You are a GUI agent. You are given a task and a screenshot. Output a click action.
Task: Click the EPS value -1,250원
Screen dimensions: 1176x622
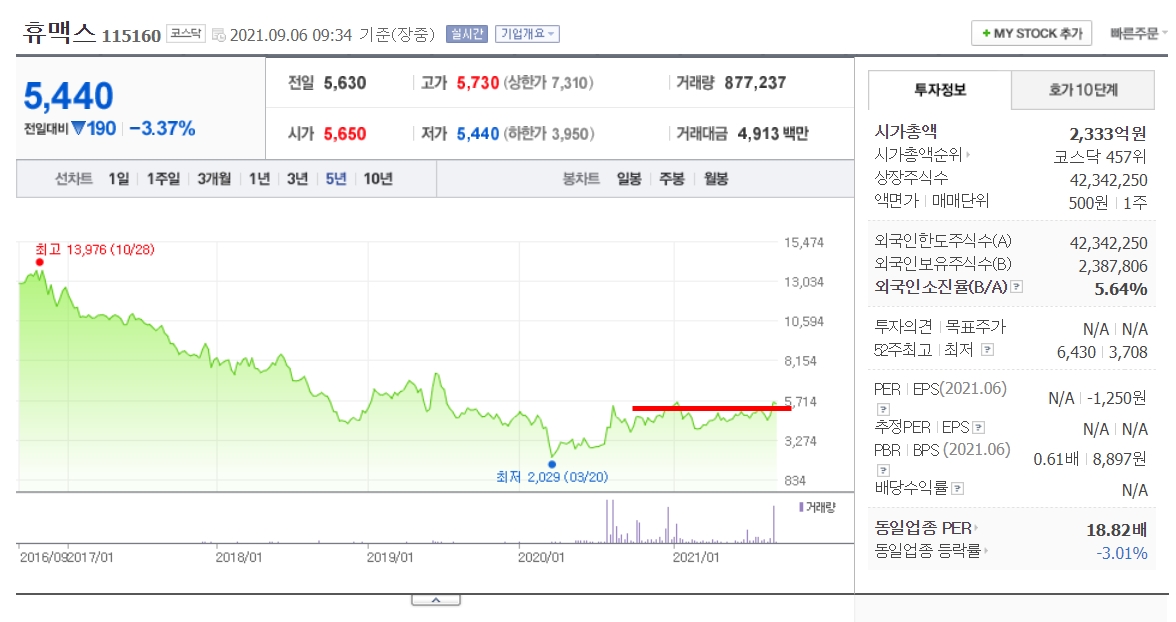click(x=1117, y=398)
